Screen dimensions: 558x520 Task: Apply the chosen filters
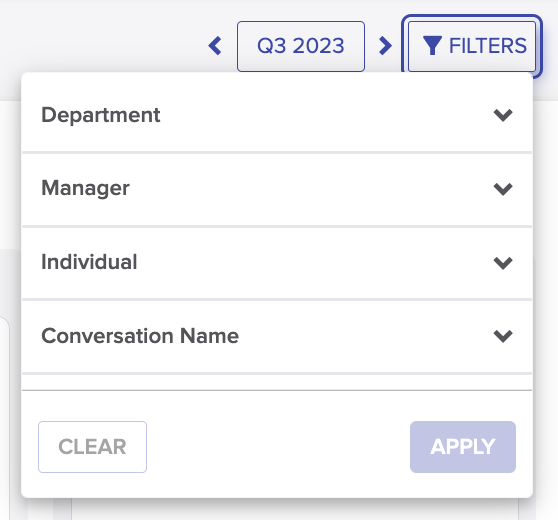(x=463, y=447)
